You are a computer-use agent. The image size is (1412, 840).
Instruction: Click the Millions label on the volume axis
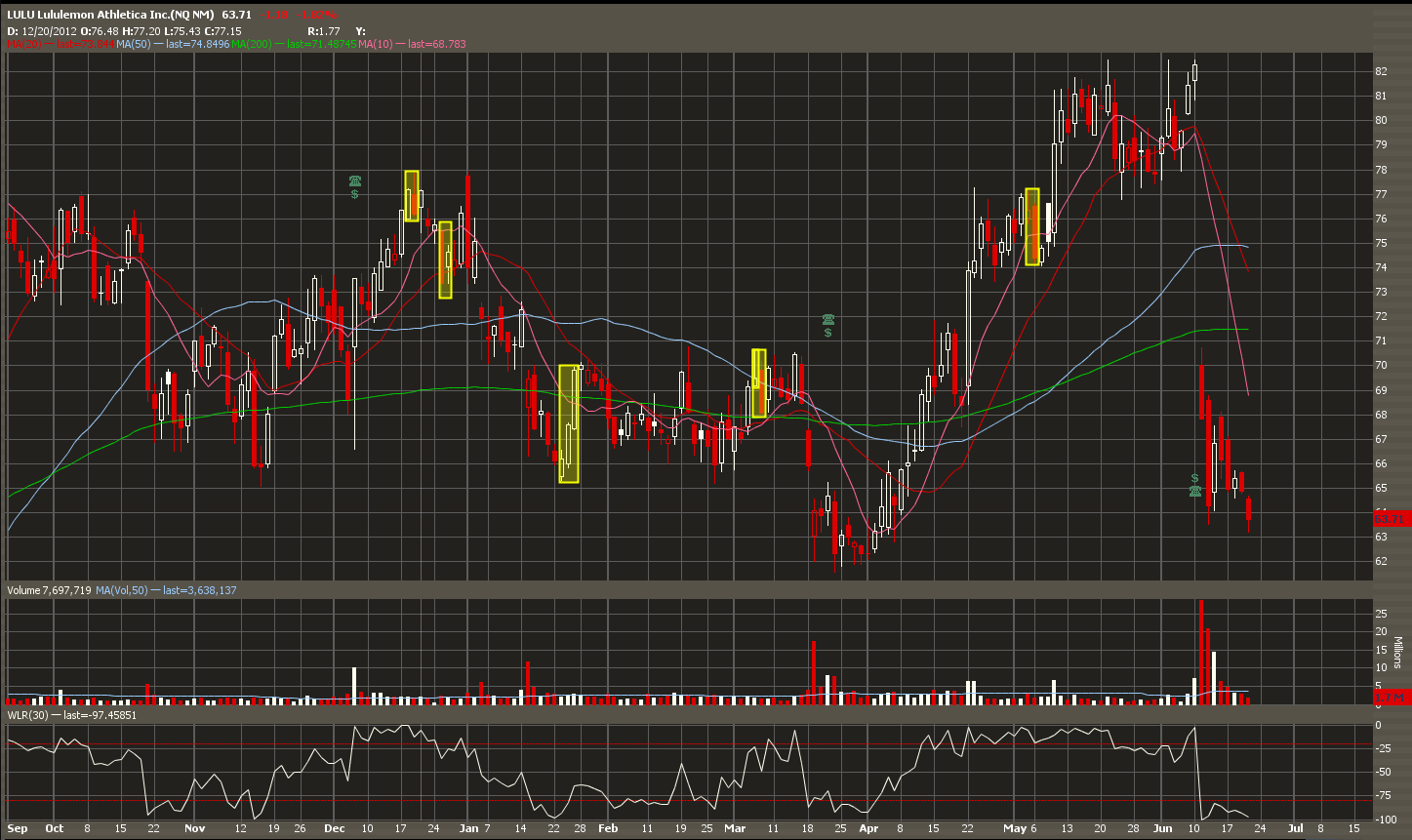1396,652
